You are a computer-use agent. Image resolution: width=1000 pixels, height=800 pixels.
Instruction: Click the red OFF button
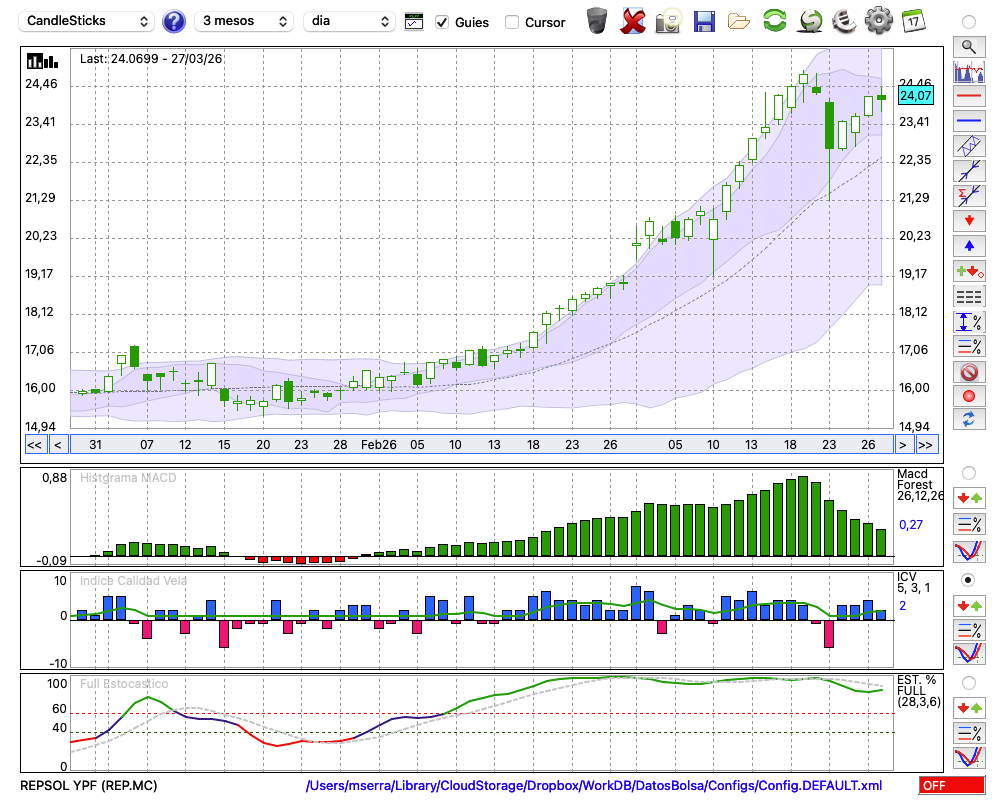951,785
